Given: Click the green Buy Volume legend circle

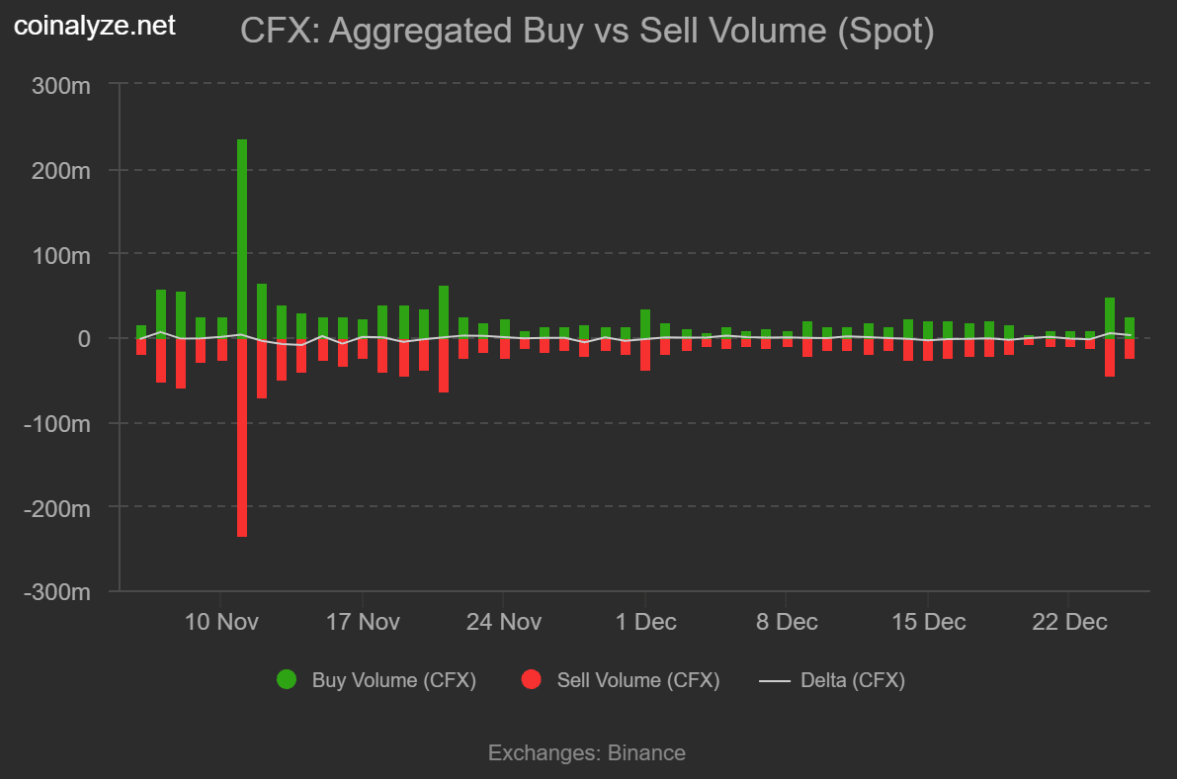Looking at the screenshot, I should coord(287,680).
